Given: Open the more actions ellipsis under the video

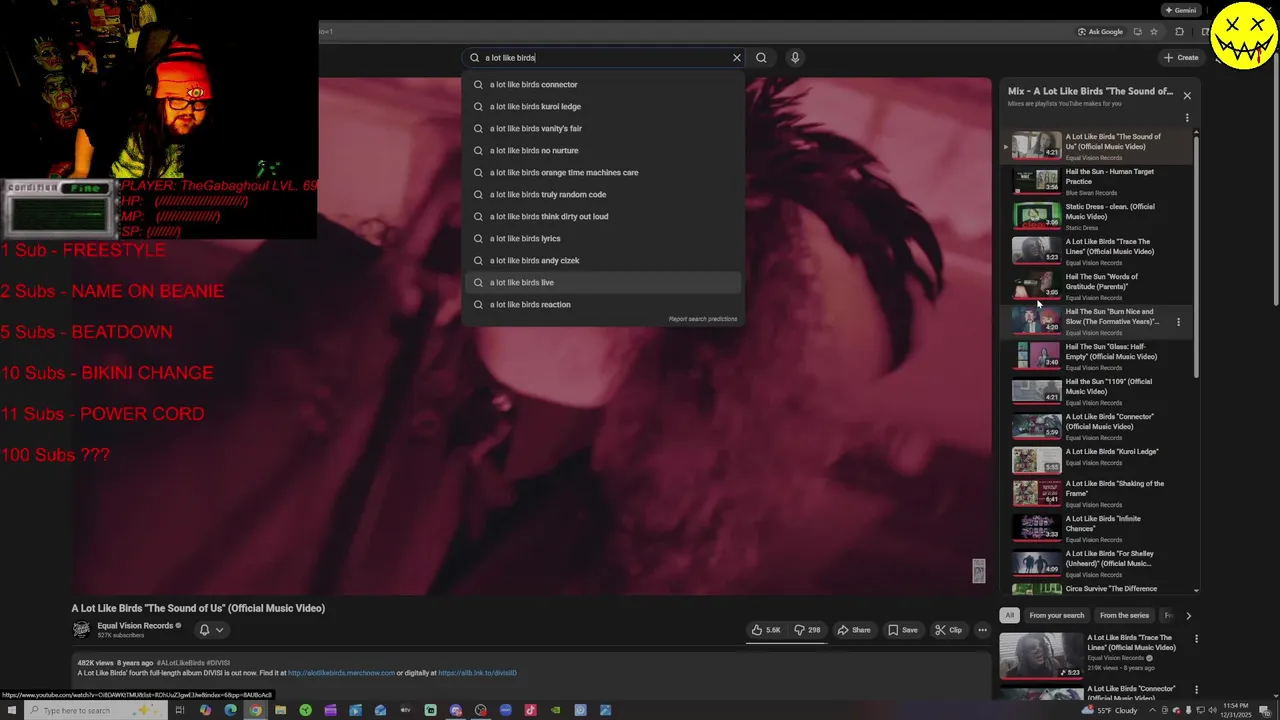Looking at the screenshot, I should pyautogui.click(x=982, y=630).
